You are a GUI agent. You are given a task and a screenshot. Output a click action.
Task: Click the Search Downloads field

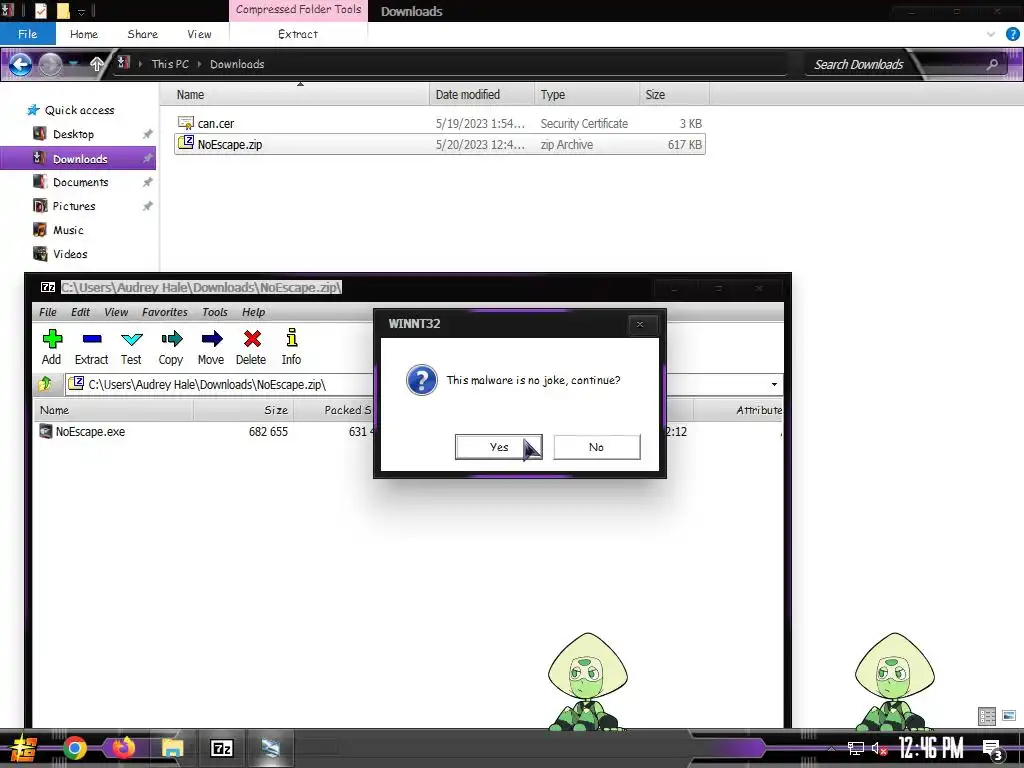point(859,64)
